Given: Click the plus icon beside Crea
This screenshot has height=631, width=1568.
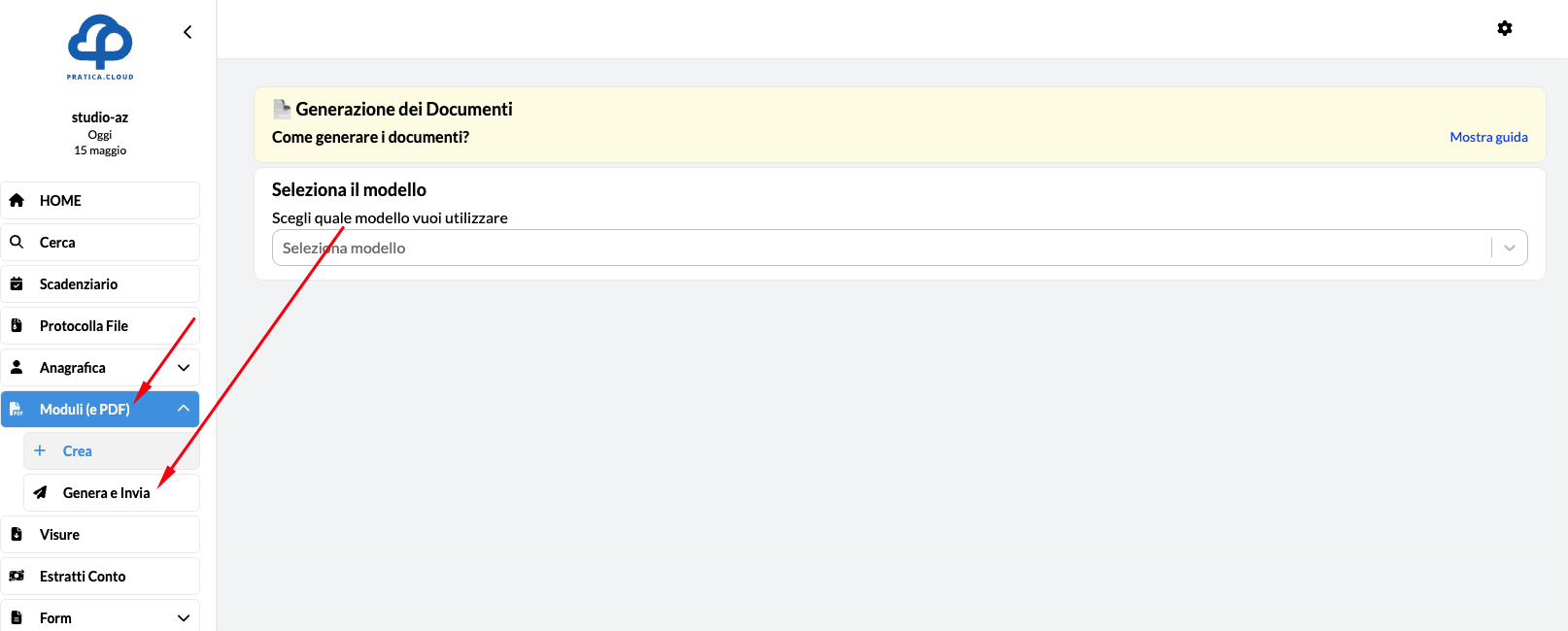Looking at the screenshot, I should [40, 450].
